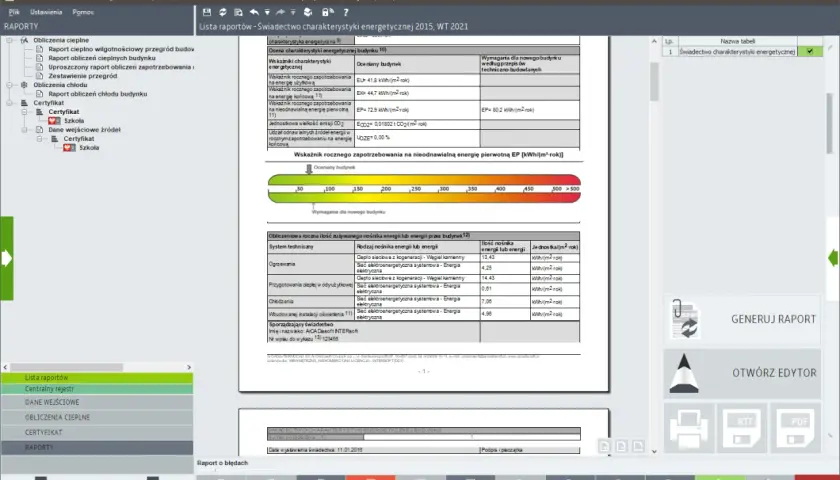Save report as RTF file
This screenshot has height=480, width=840.
(742, 427)
